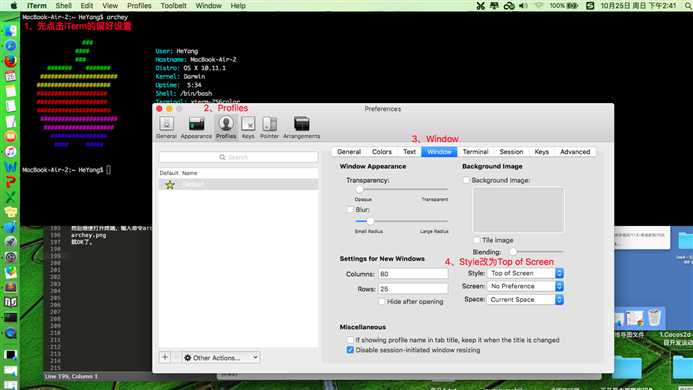Click the Columns input field
Screen dimensions: 693x390
coord(413,274)
